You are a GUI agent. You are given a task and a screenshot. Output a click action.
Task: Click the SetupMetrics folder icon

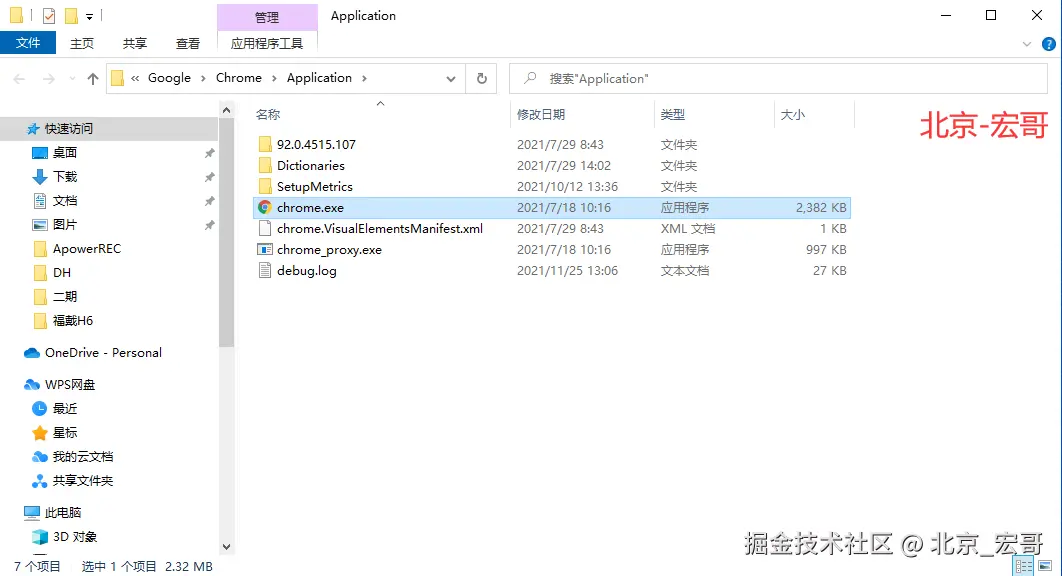point(265,186)
